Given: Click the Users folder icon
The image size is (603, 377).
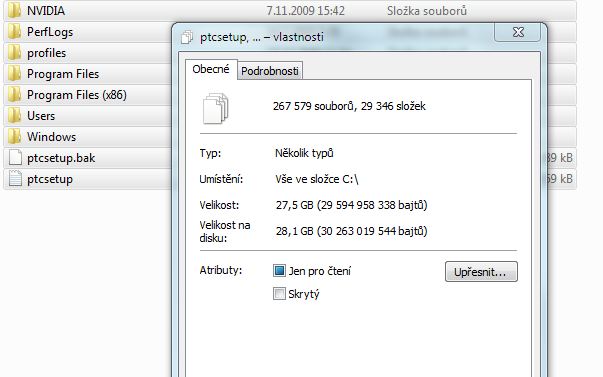Looking at the screenshot, I should tap(15, 115).
